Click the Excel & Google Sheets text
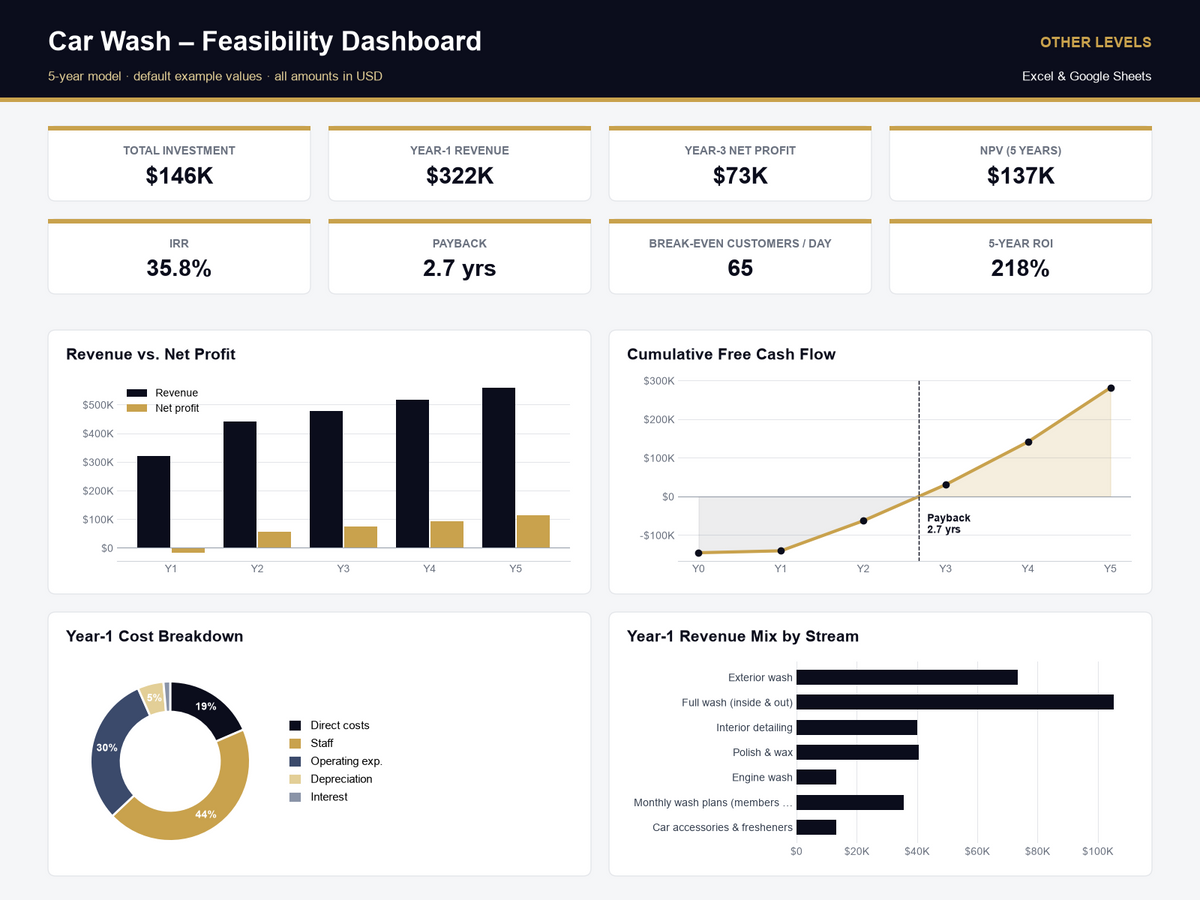This screenshot has height=900, width=1200. (x=1087, y=76)
